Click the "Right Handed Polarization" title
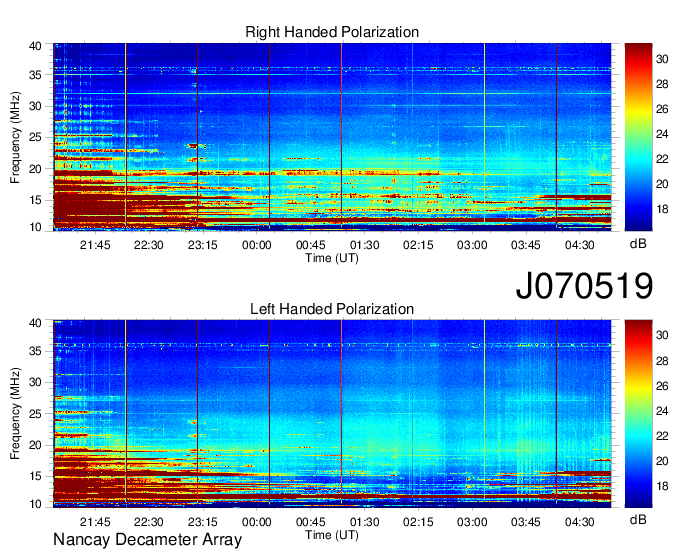 332,32
